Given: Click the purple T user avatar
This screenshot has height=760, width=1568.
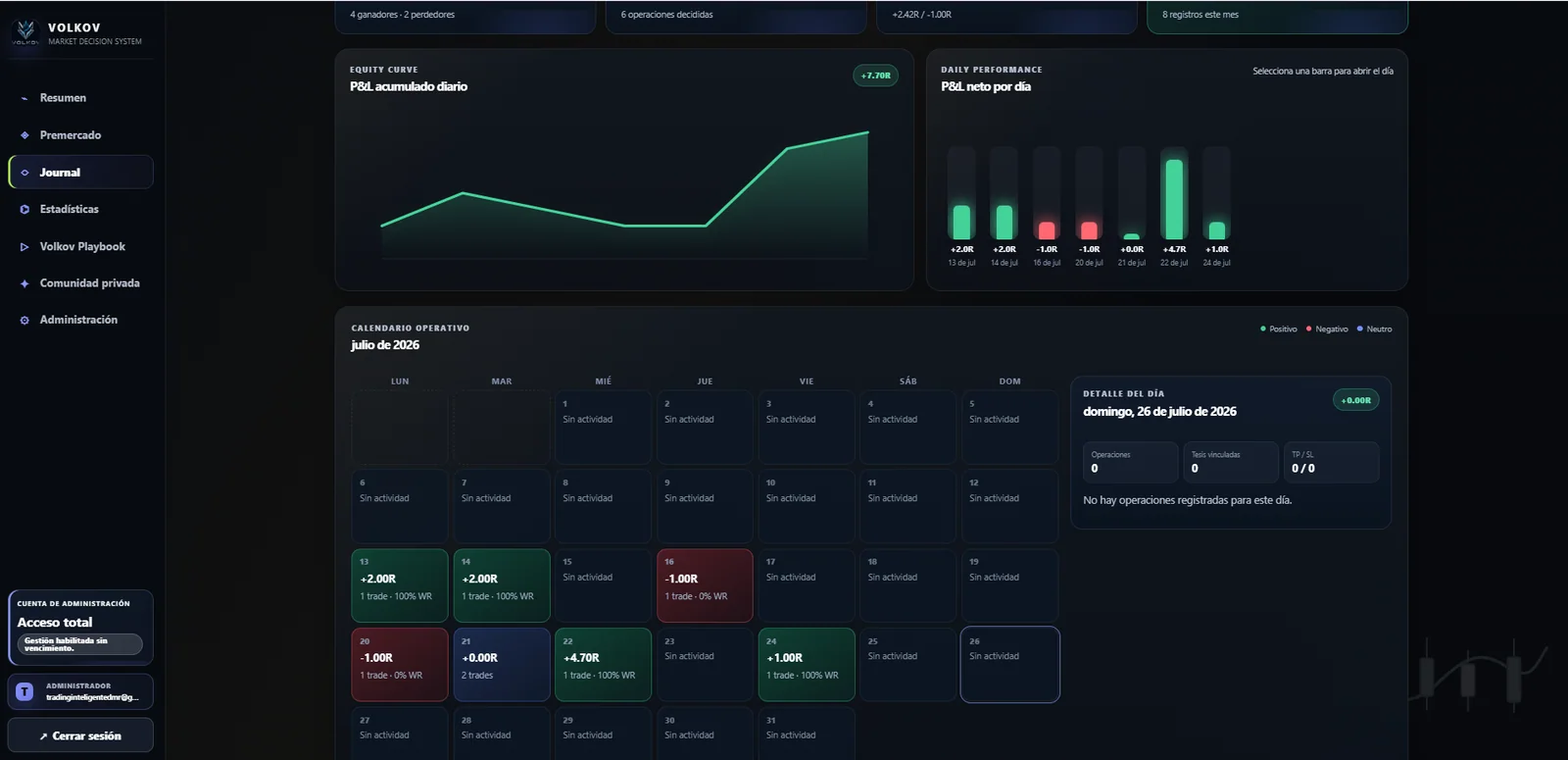Looking at the screenshot, I should click(x=24, y=691).
